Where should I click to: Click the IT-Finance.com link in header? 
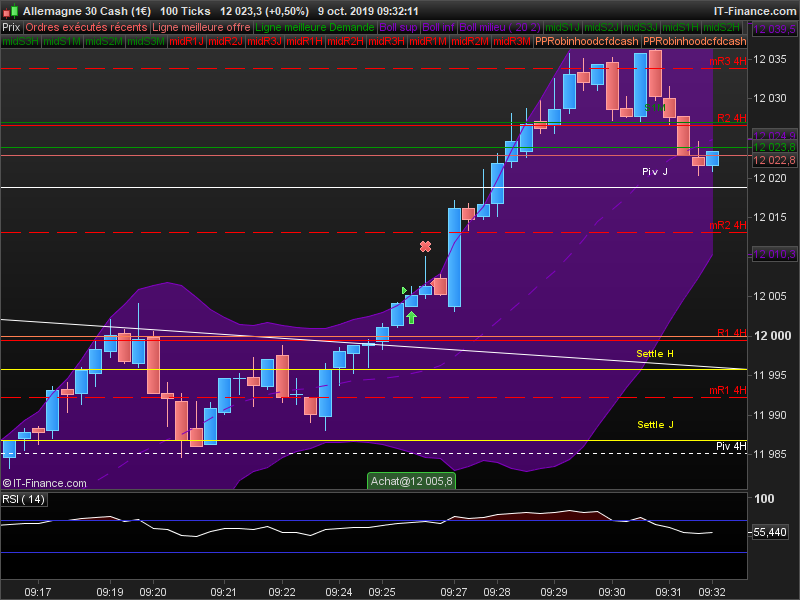click(755, 11)
